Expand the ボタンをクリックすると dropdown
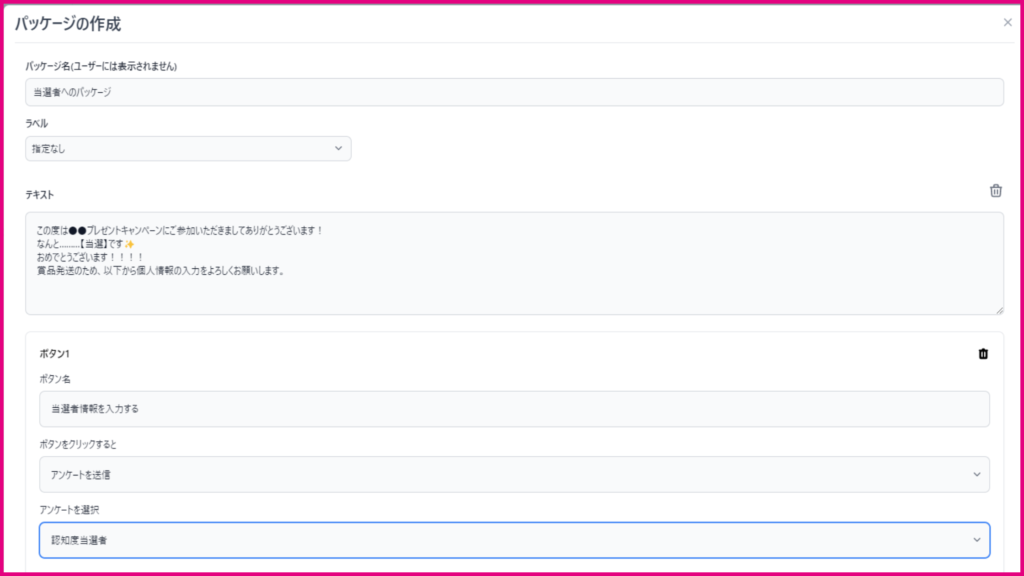 [x=515, y=475]
